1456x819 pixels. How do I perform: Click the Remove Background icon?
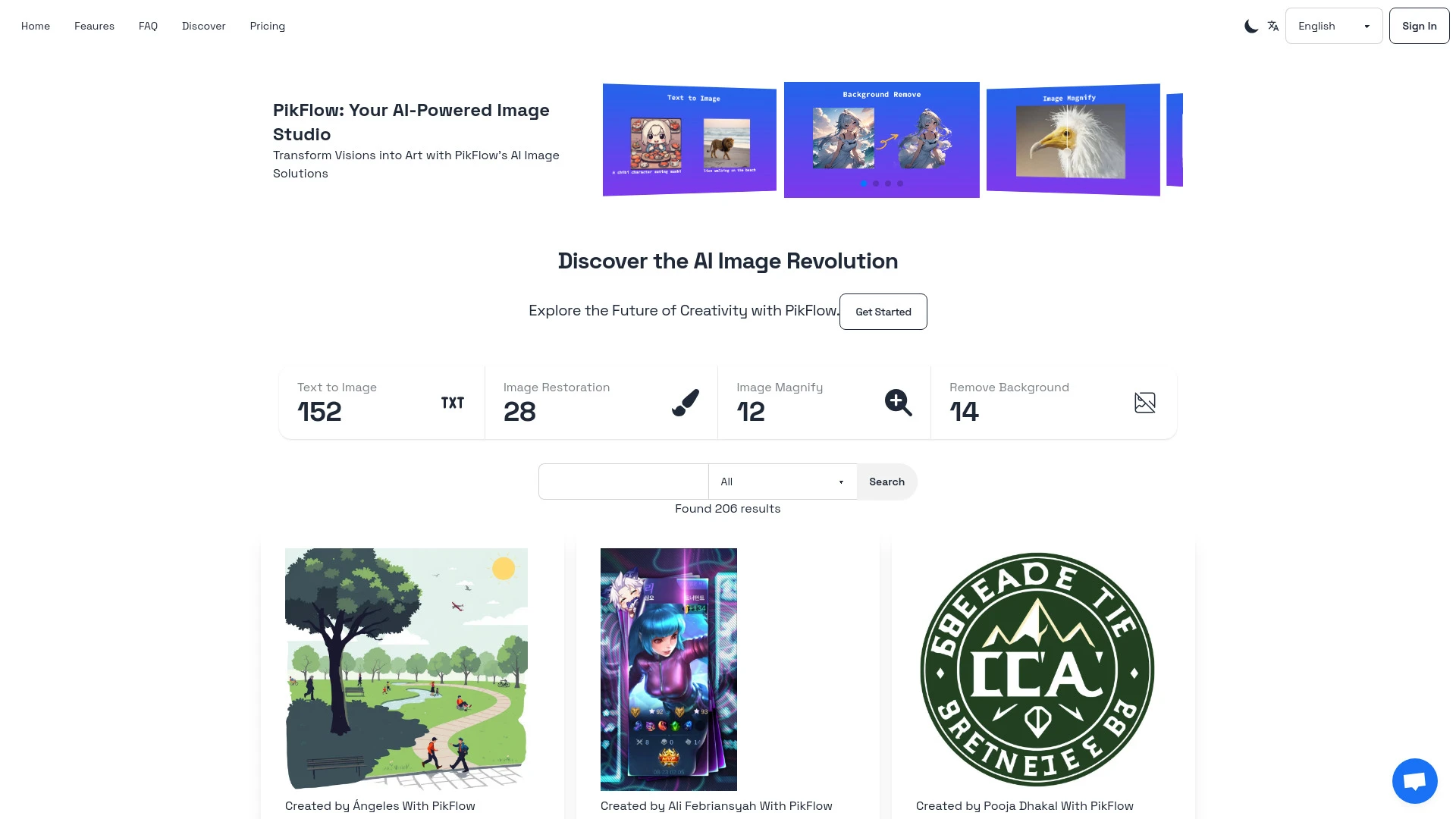(x=1144, y=402)
